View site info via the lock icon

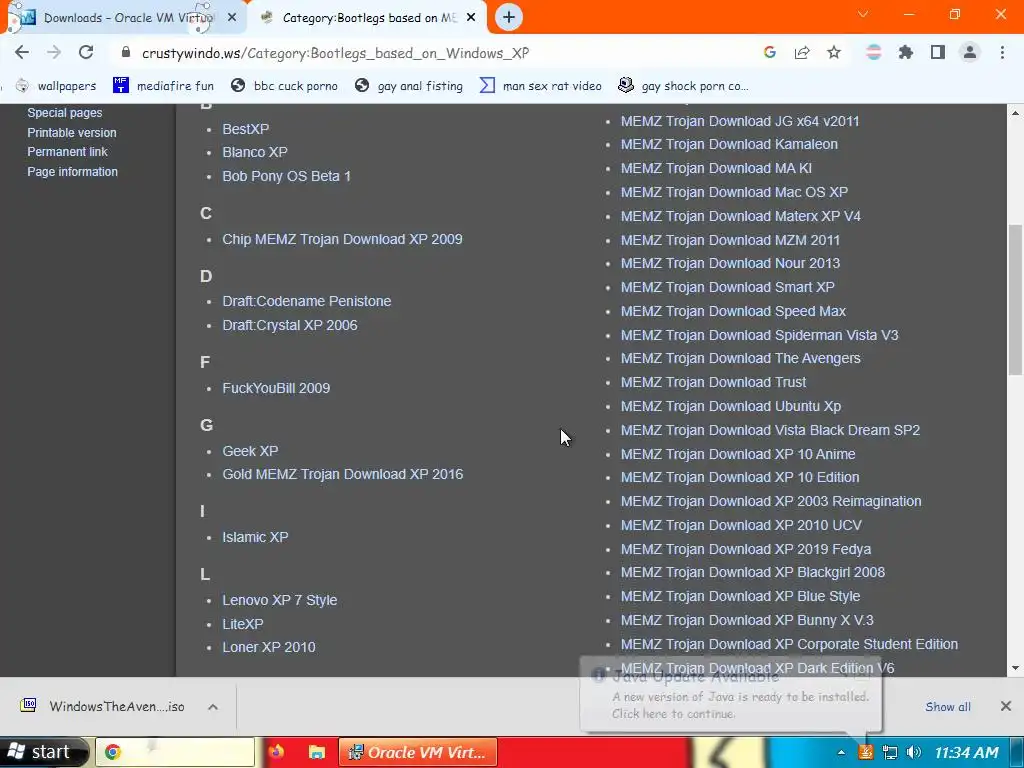[x=126, y=52]
